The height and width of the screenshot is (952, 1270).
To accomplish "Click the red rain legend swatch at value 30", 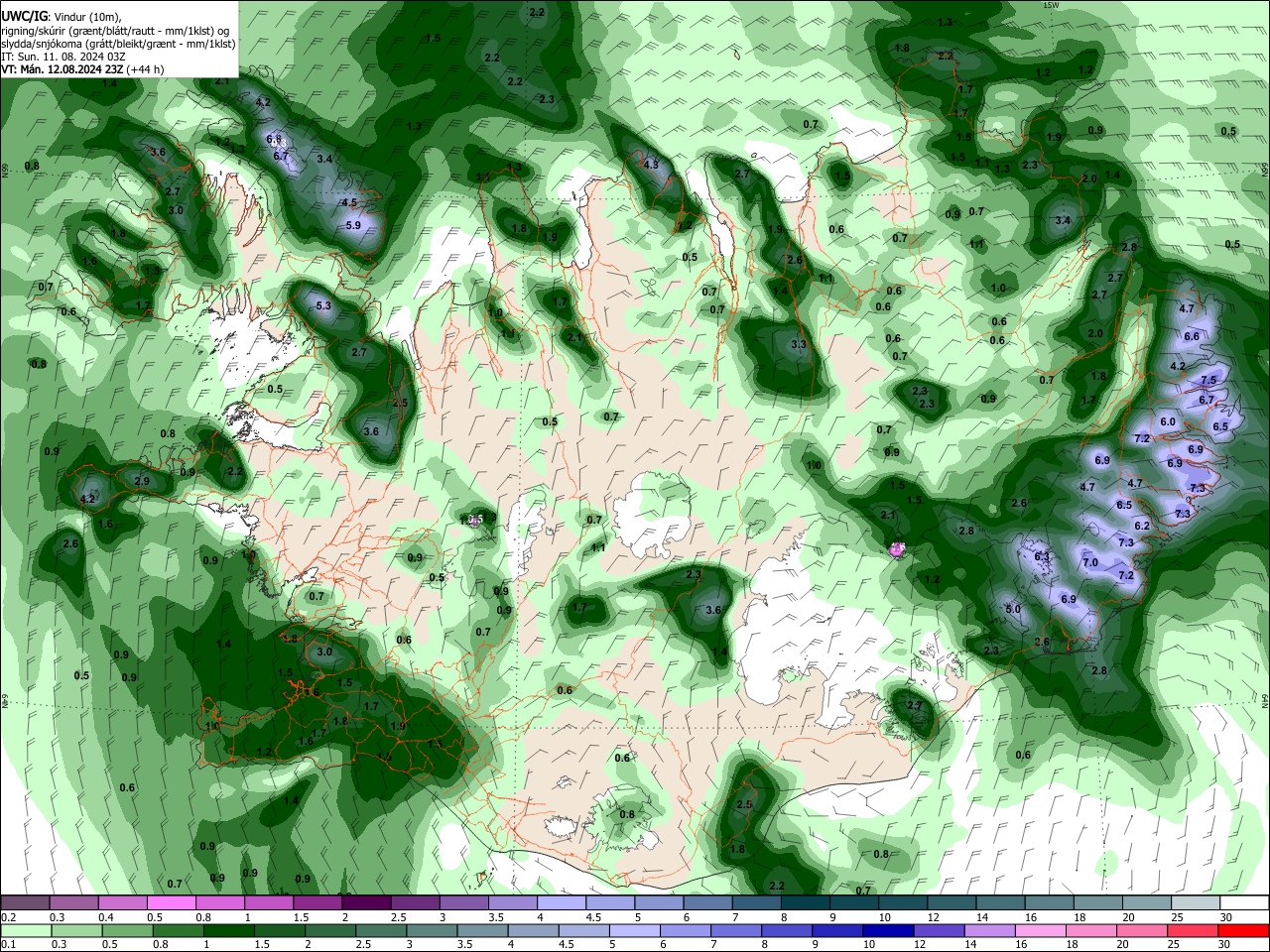I will [1242, 931].
